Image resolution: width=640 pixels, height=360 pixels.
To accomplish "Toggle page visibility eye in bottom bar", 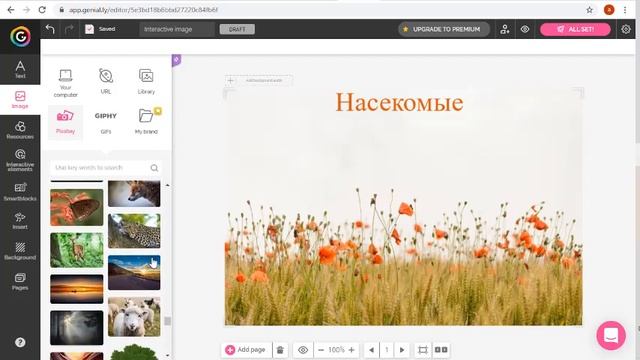I will click(303, 350).
